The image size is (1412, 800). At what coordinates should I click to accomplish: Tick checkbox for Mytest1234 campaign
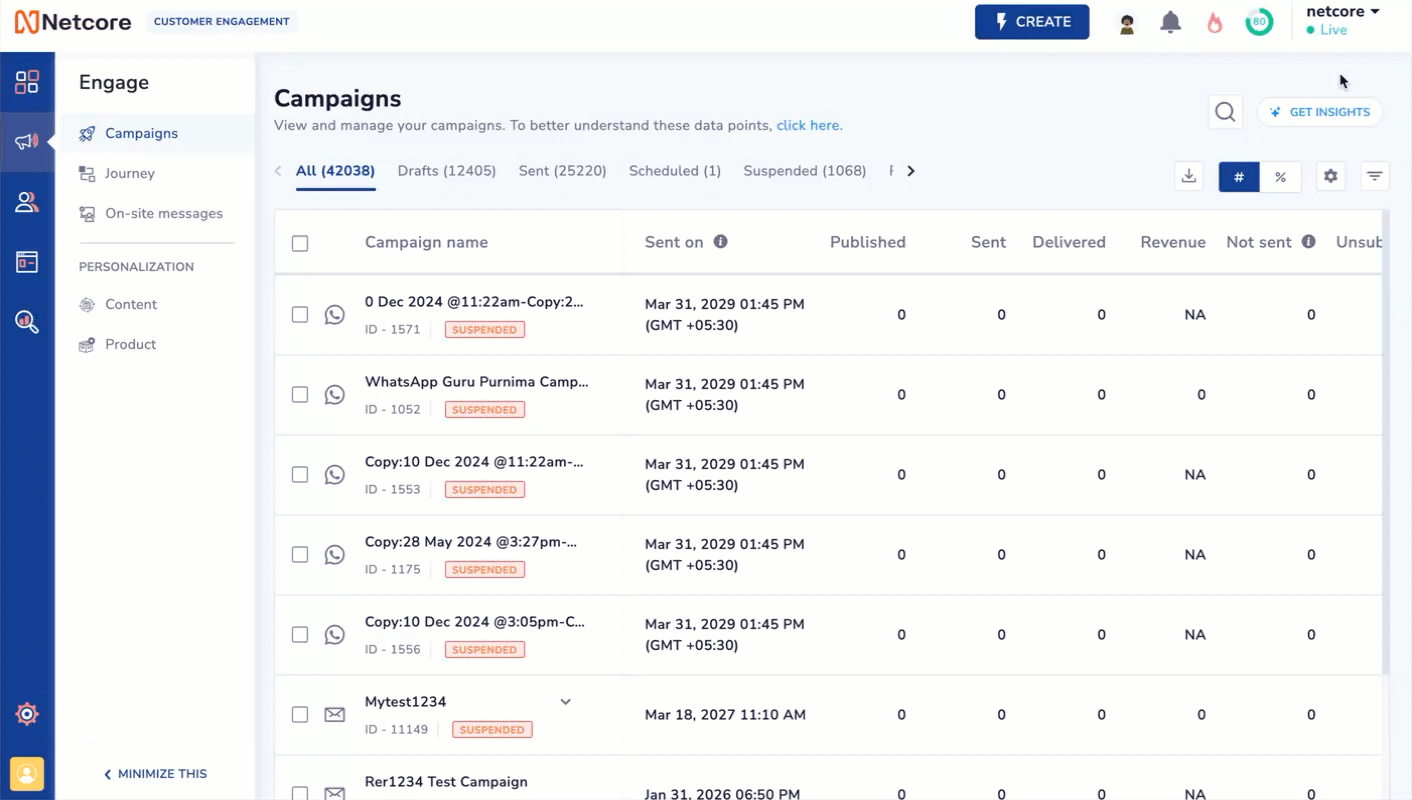[x=300, y=715]
